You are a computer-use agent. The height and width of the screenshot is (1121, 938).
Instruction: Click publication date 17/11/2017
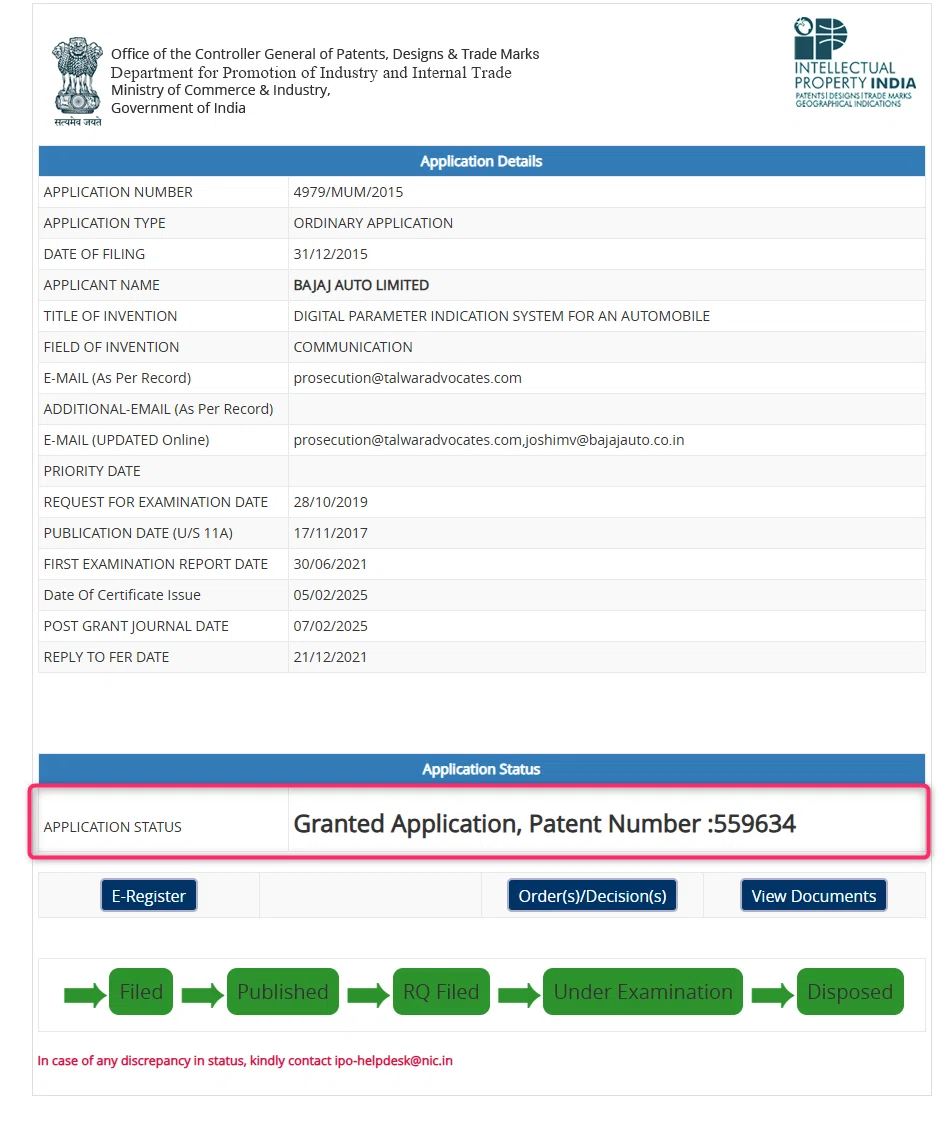point(330,533)
